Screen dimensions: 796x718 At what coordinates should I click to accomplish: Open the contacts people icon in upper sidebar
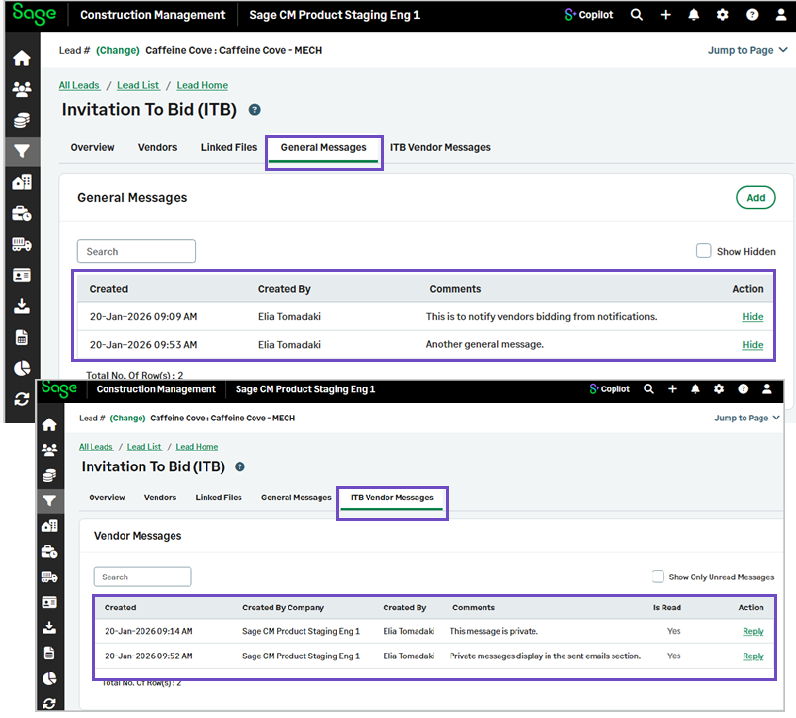pyautogui.click(x=21, y=89)
